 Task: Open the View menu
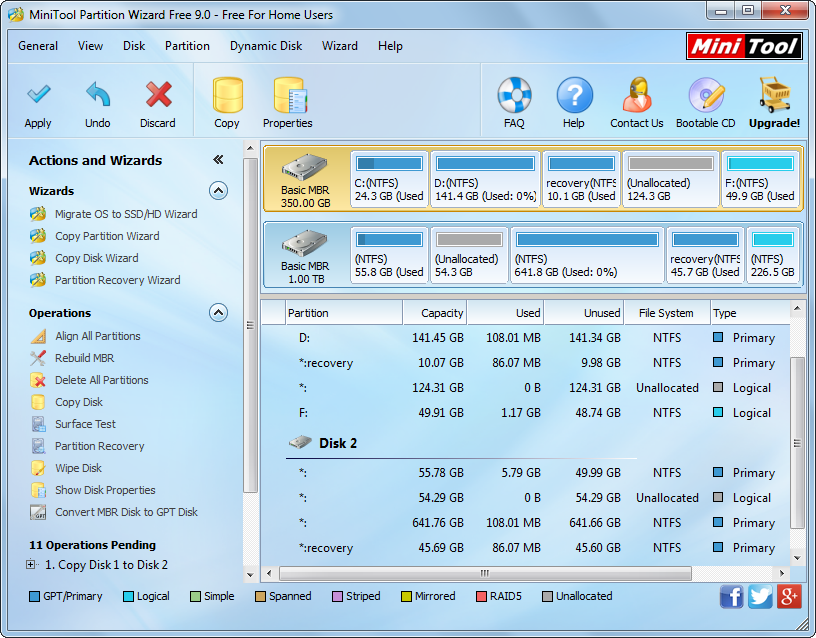tap(91, 46)
